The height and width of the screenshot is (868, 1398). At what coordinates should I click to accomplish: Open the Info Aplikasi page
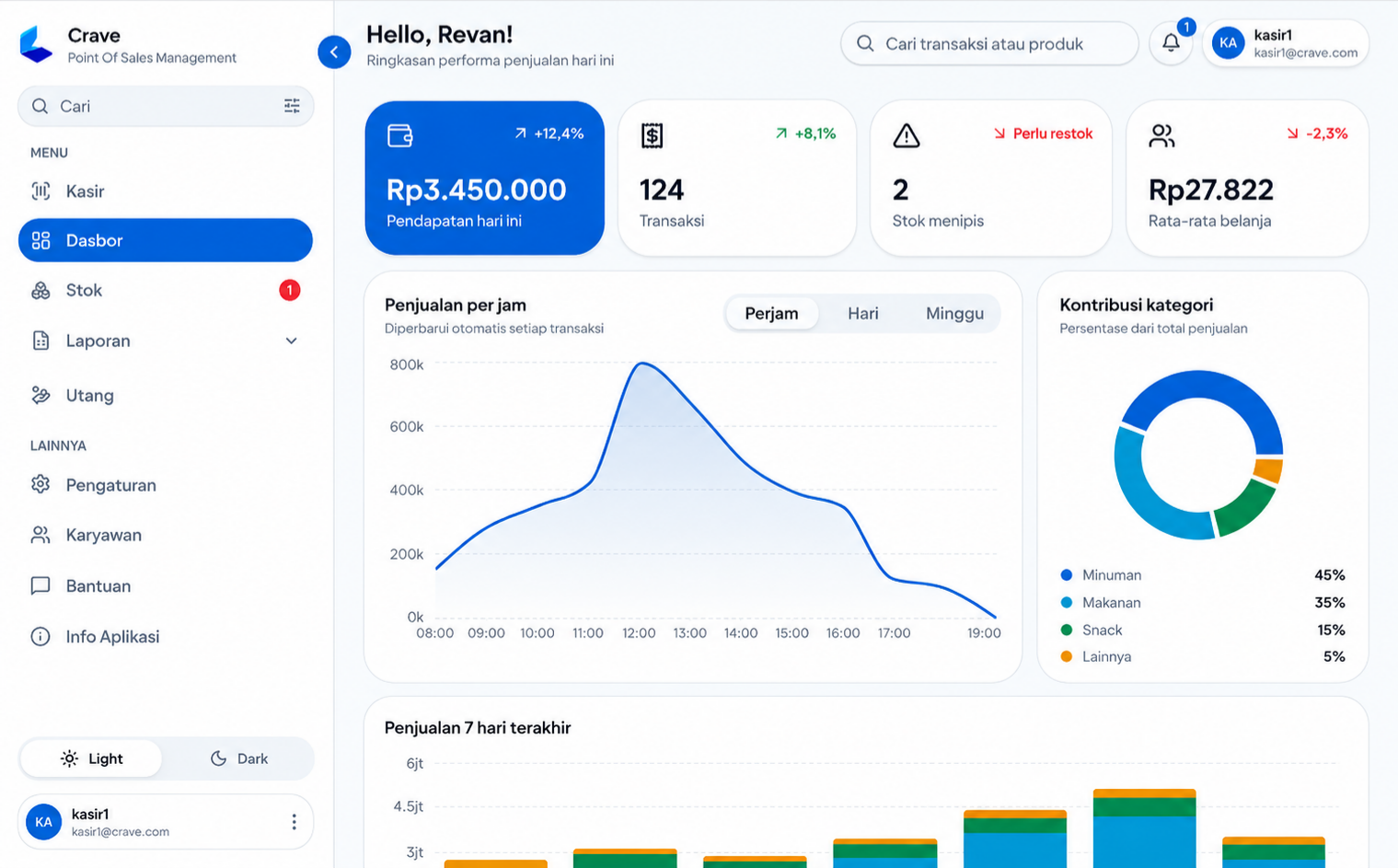[x=166, y=636]
